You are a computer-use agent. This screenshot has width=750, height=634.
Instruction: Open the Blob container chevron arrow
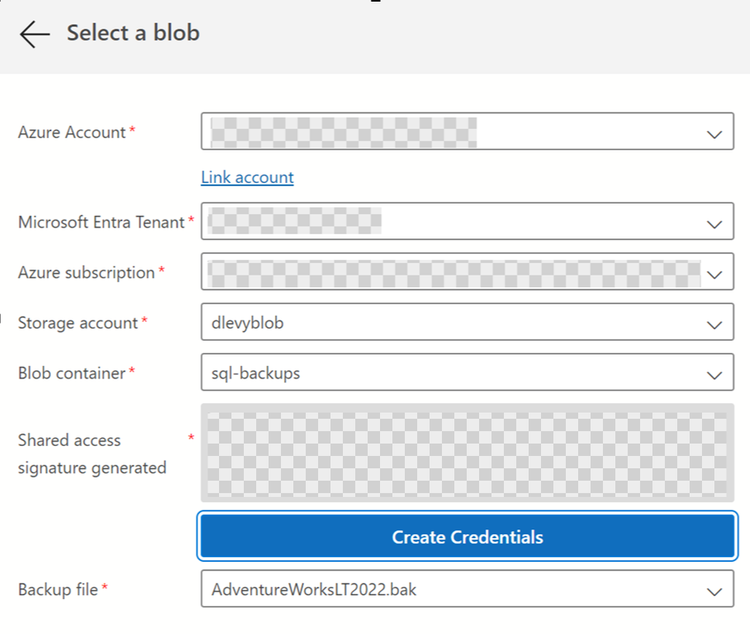click(x=714, y=374)
